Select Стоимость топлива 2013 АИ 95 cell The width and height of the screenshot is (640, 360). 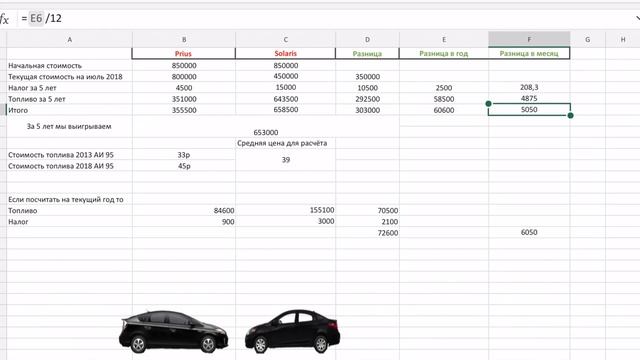[x=69, y=155]
